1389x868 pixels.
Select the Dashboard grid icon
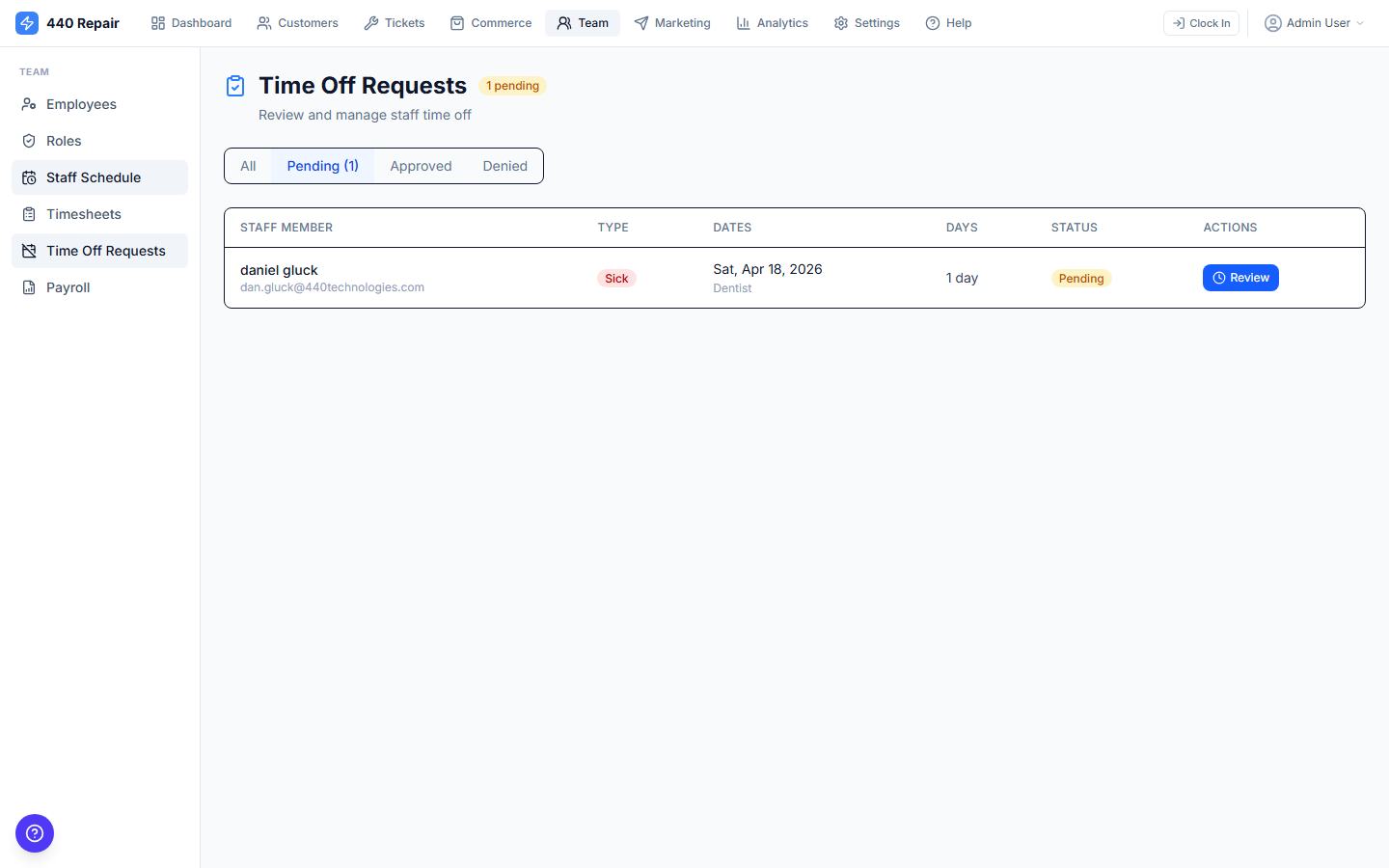[157, 22]
